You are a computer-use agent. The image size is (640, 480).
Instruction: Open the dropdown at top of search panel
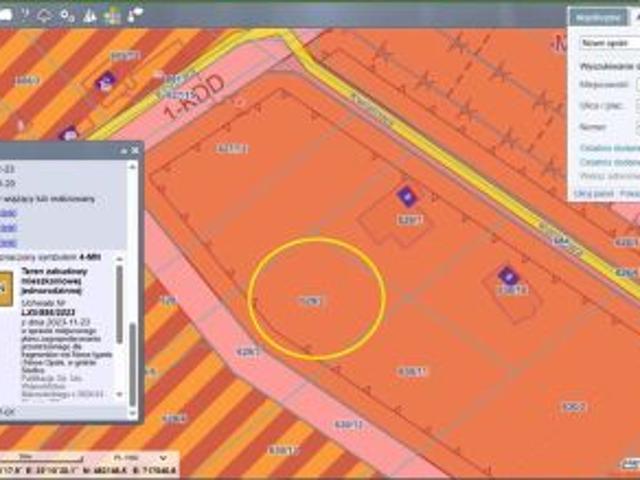tap(608, 43)
